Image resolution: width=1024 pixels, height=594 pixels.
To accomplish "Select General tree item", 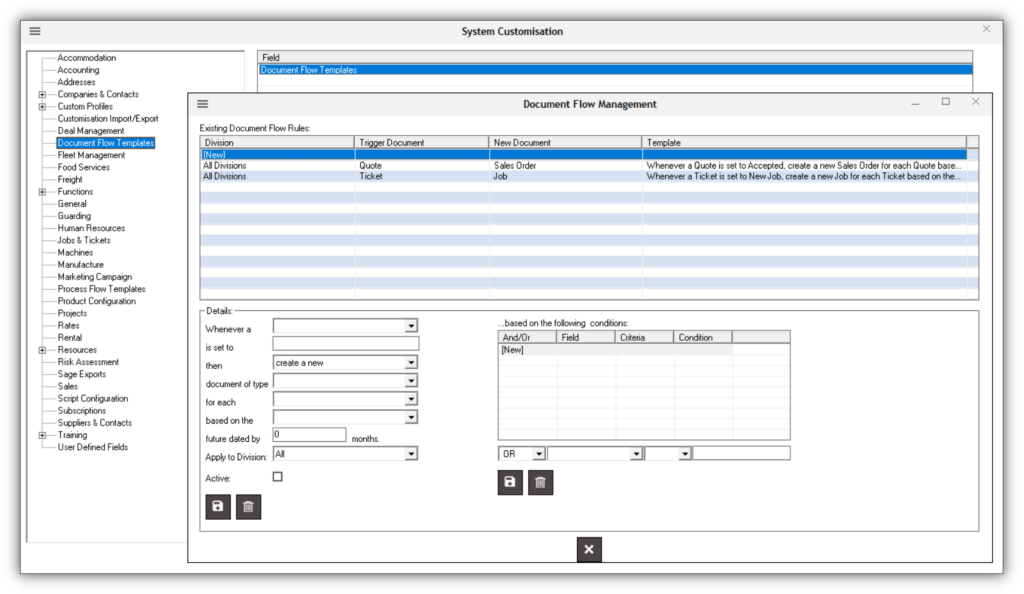I will pos(72,204).
